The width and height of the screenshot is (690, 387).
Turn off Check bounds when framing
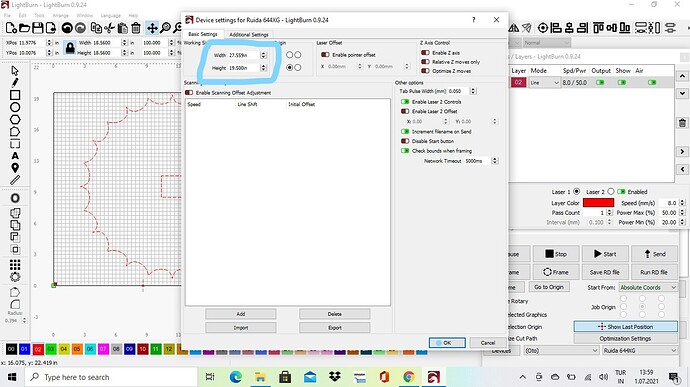pos(405,151)
